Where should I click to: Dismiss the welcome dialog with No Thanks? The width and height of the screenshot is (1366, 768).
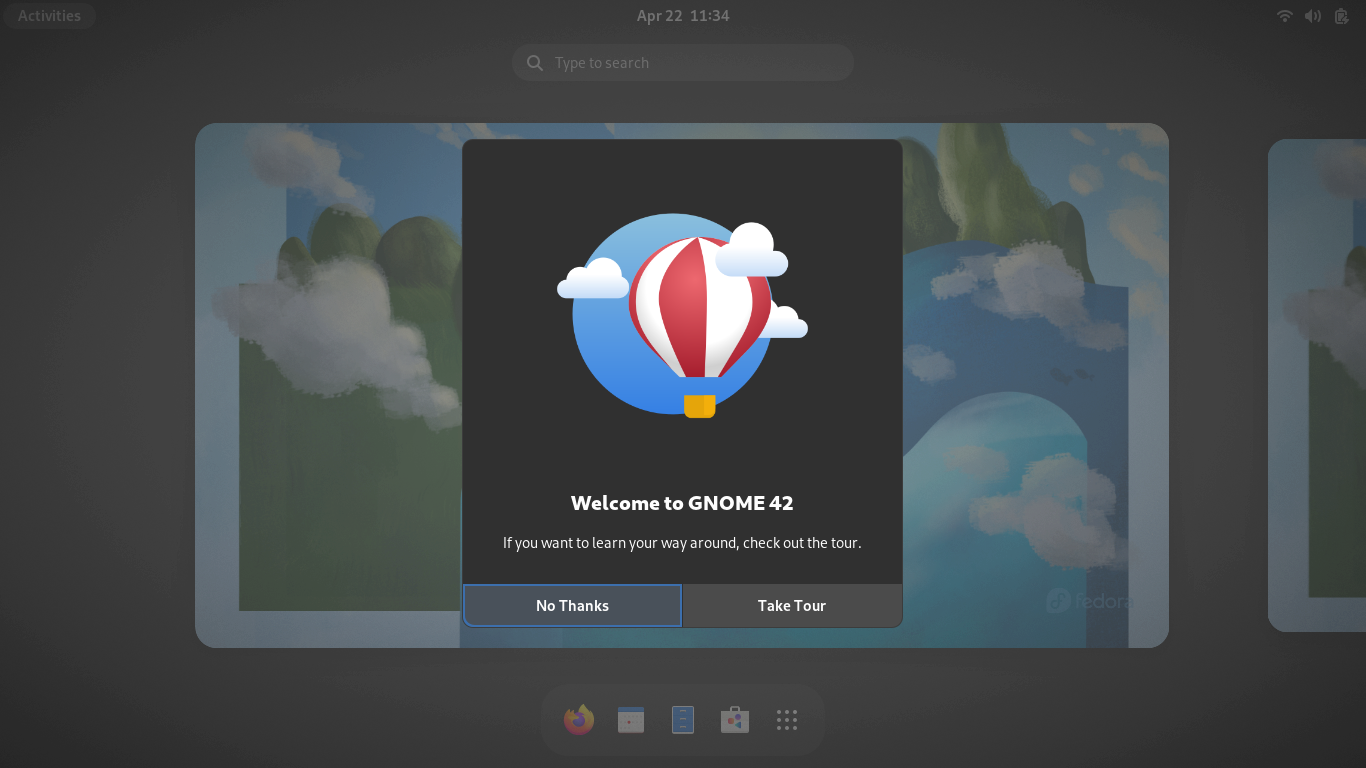(572, 606)
